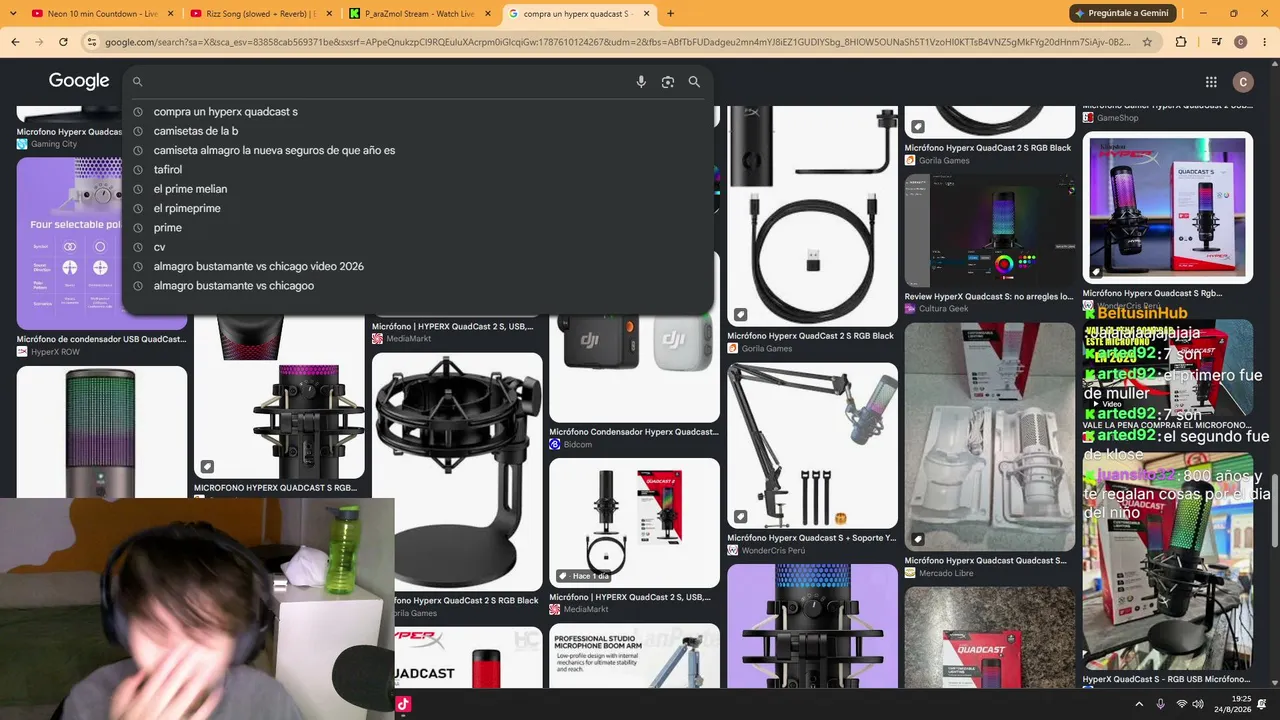Viewport: 1280px width, 720px height.
Task: Focus the Chrome address bar URL
Action: point(618,42)
